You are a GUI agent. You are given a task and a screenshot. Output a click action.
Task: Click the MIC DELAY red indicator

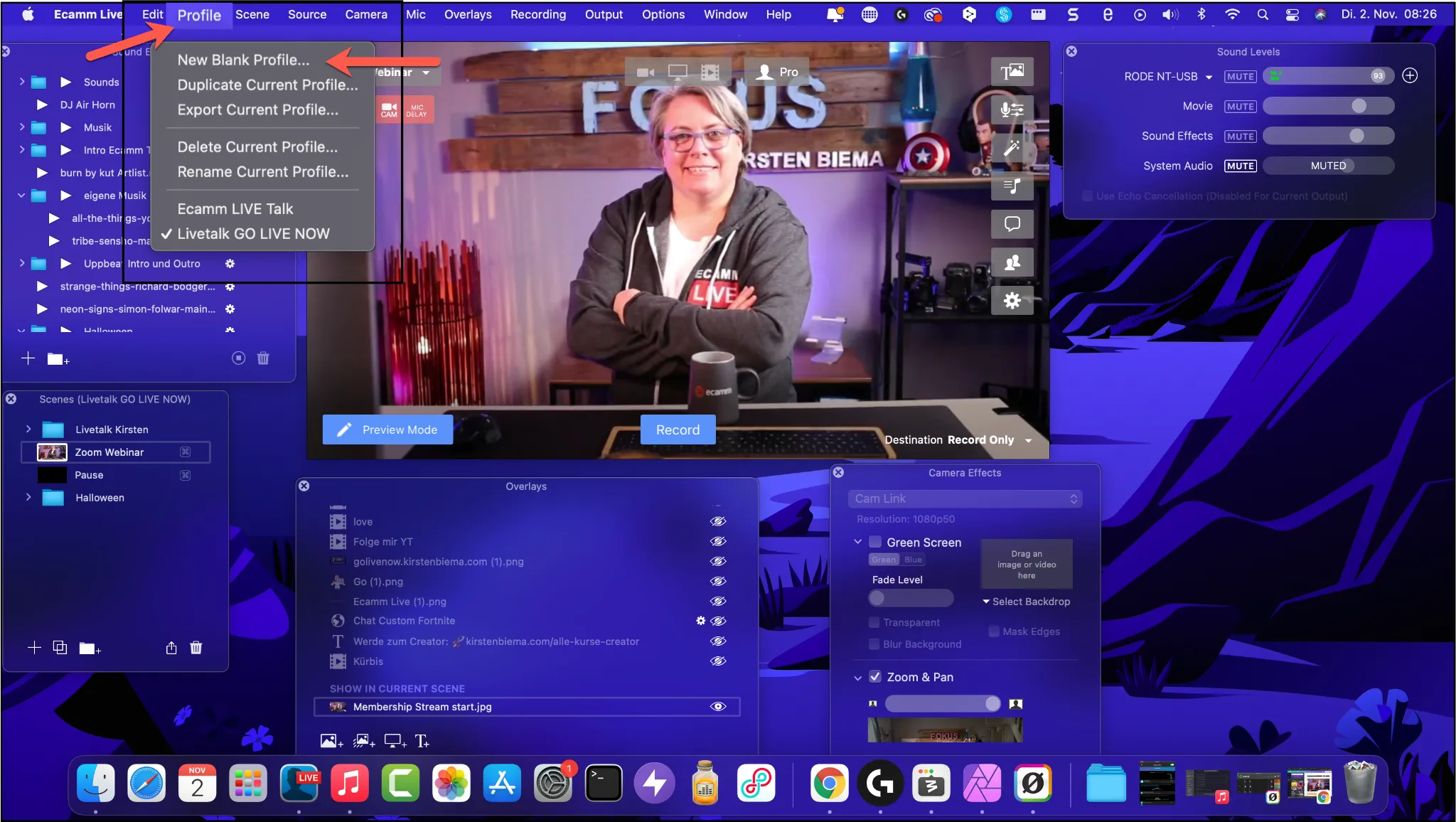coord(417,110)
